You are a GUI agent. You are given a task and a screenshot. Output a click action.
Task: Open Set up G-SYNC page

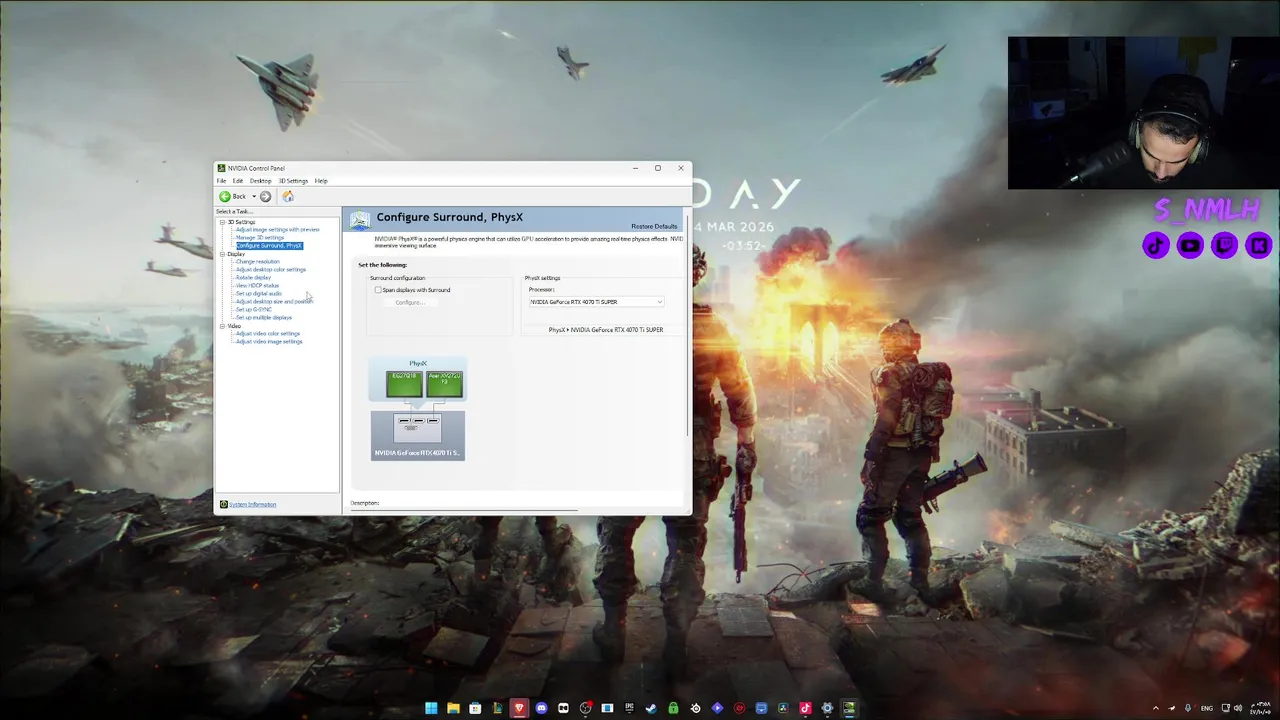254,310
